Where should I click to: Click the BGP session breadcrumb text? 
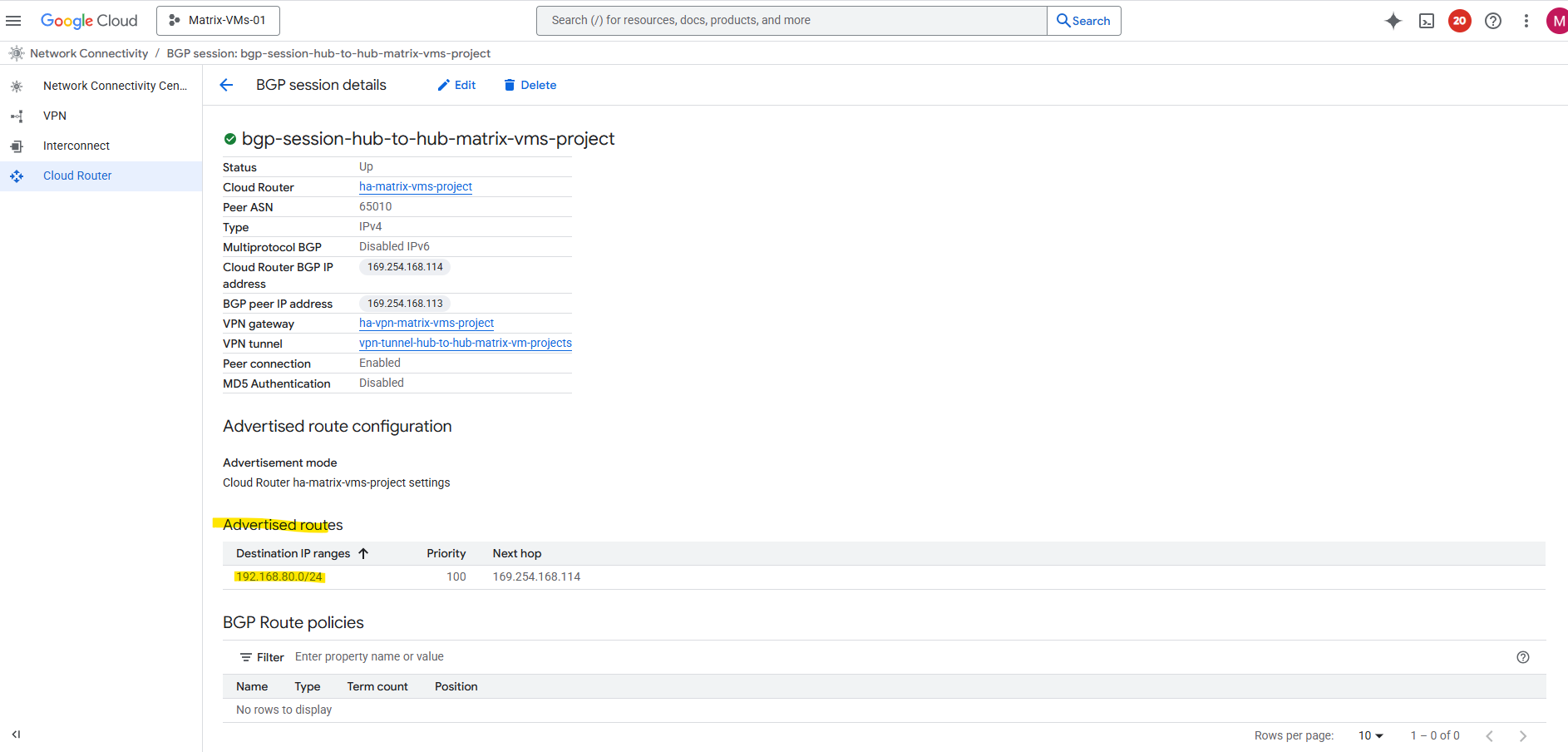[x=328, y=53]
